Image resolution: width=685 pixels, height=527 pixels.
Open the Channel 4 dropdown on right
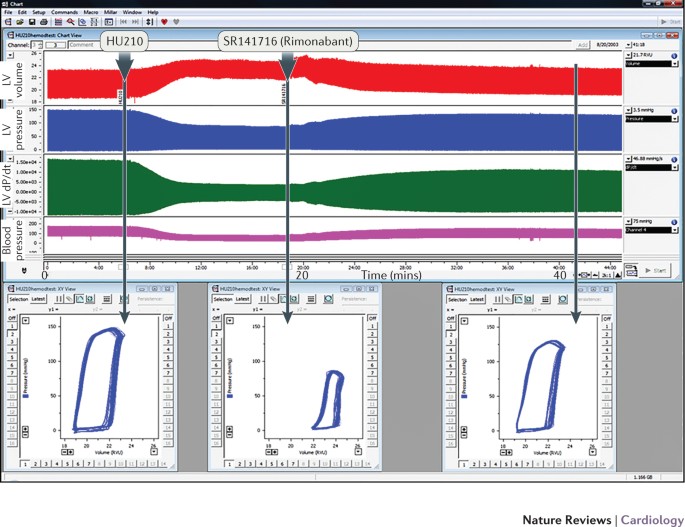click(675, 229)
